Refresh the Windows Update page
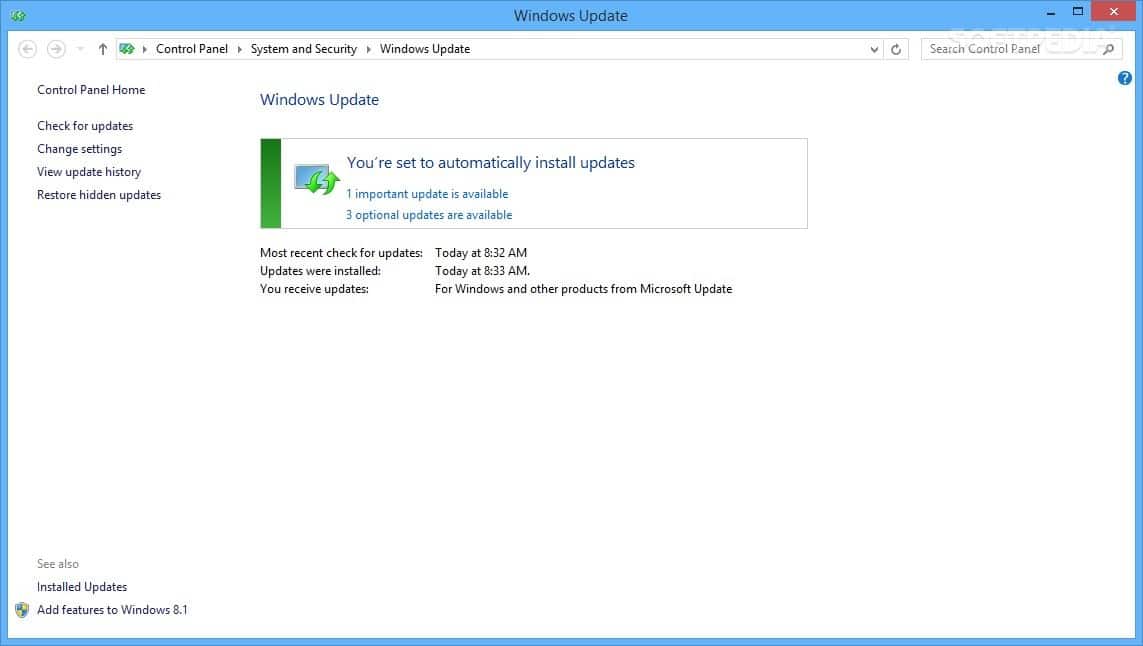Viewport: 1143px width, 646px height. pyautogui.click(x=896, y=49)
